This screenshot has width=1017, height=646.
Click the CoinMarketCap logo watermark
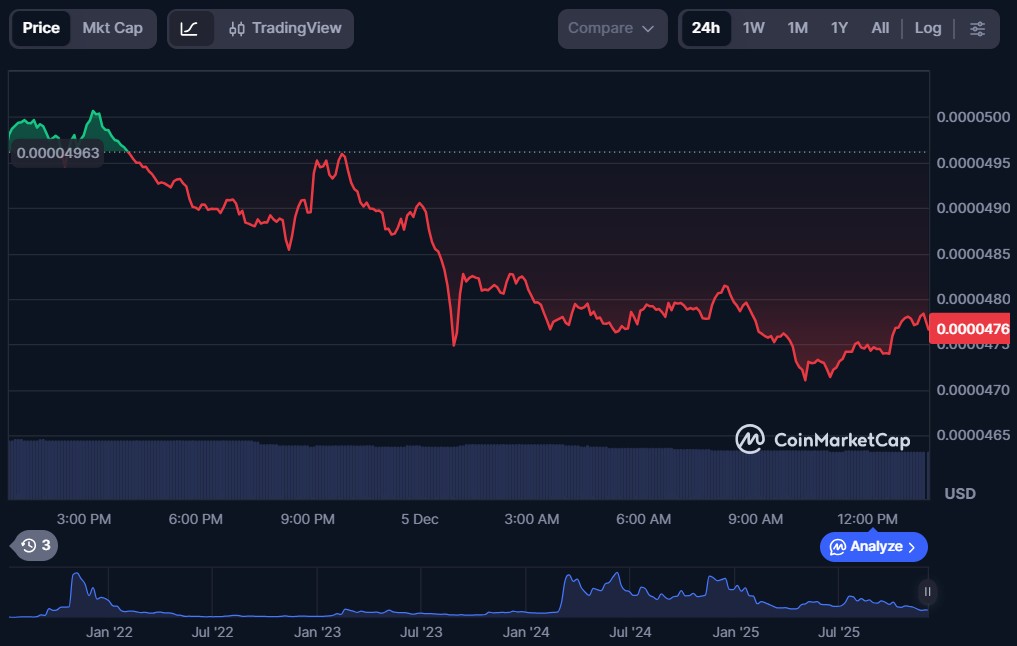point(822,439)
